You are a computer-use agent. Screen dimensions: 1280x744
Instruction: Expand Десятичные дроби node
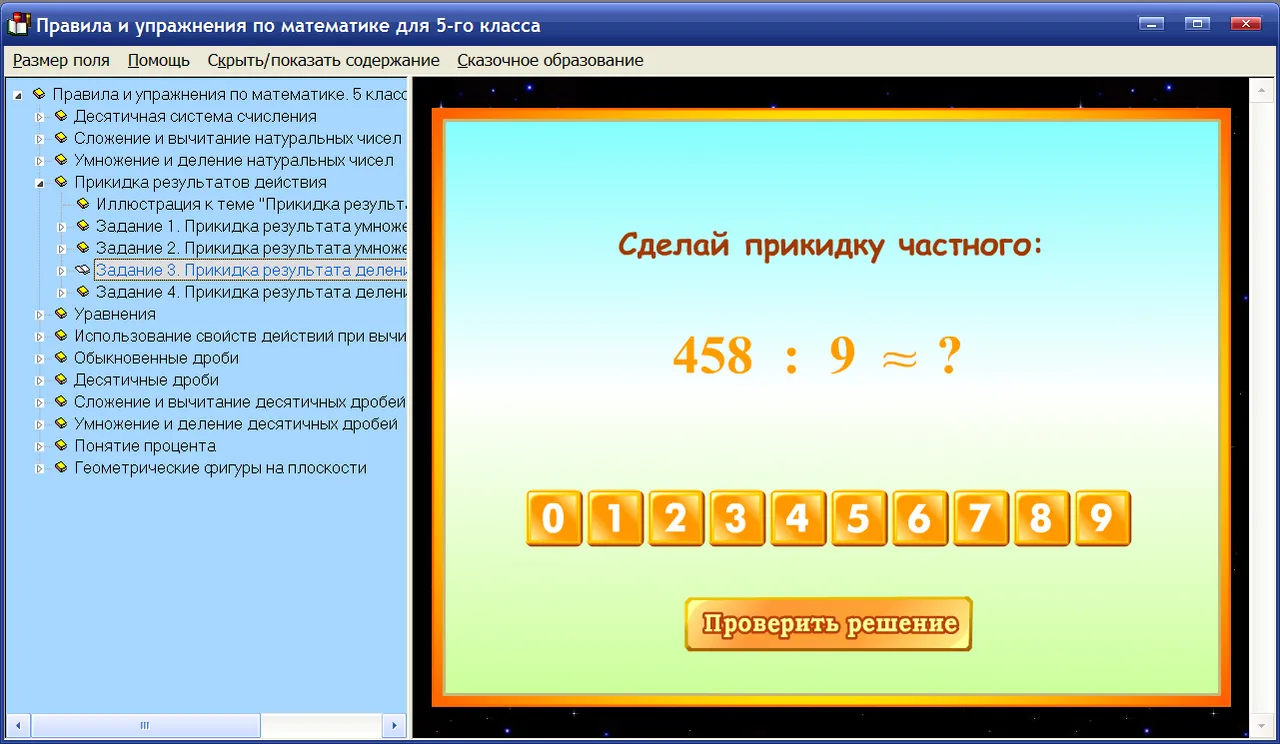tap(40, 381)
